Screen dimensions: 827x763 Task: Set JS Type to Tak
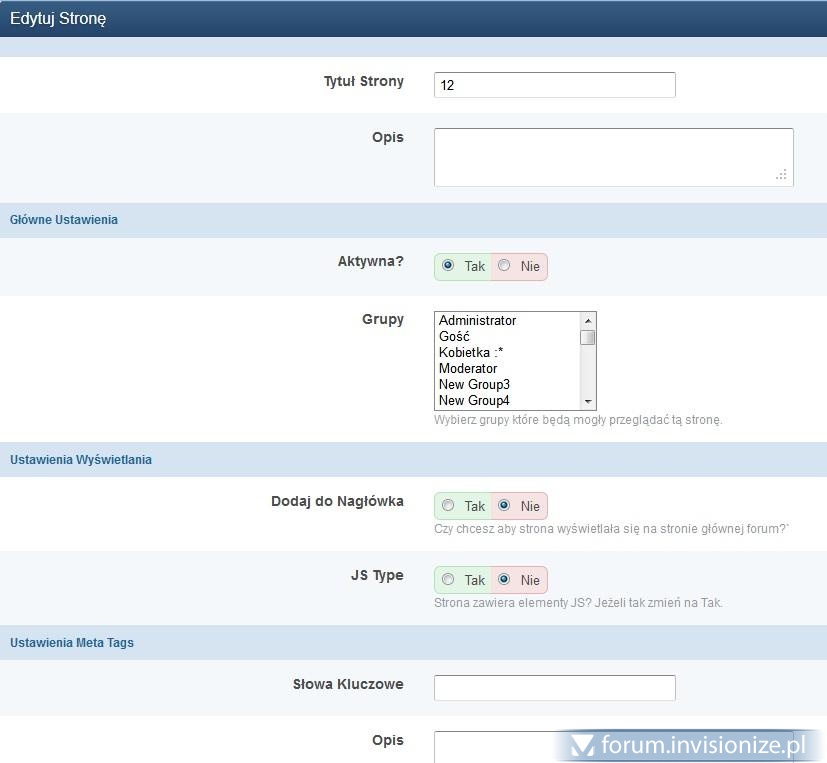click(x=448, y=579)
